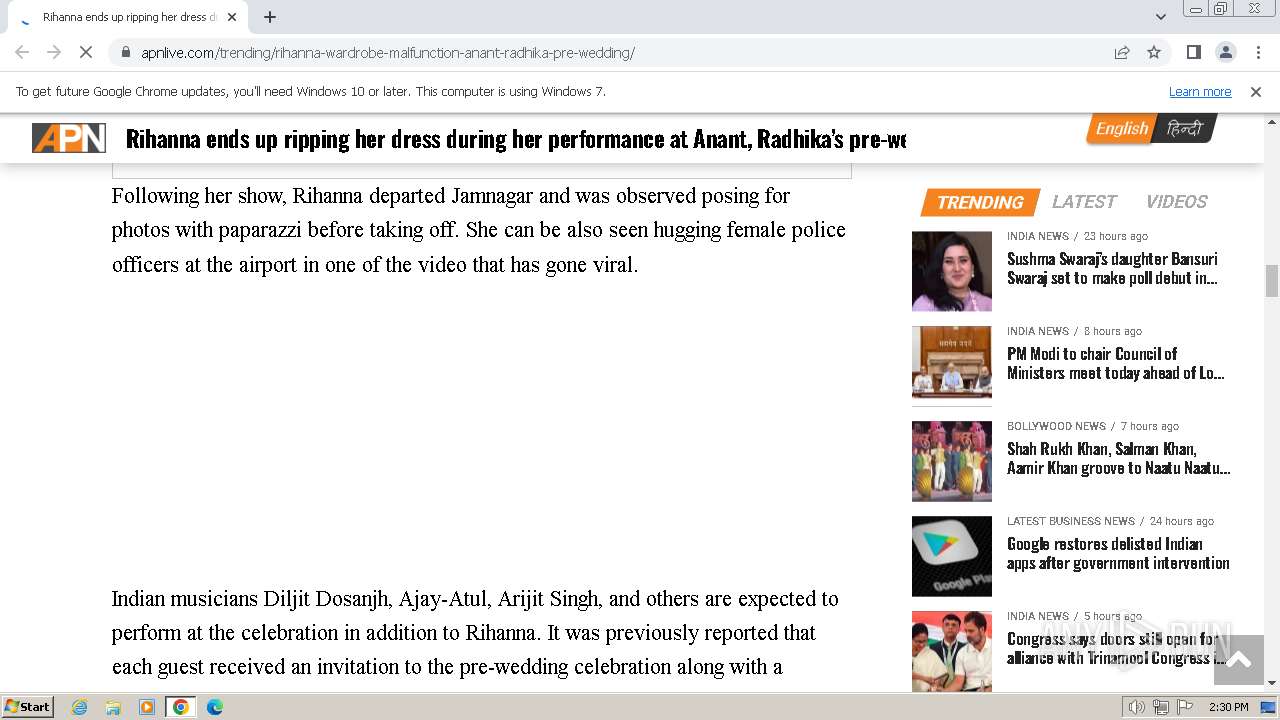
Task: Click the Show desktop button
Action: pos(1269,707)
